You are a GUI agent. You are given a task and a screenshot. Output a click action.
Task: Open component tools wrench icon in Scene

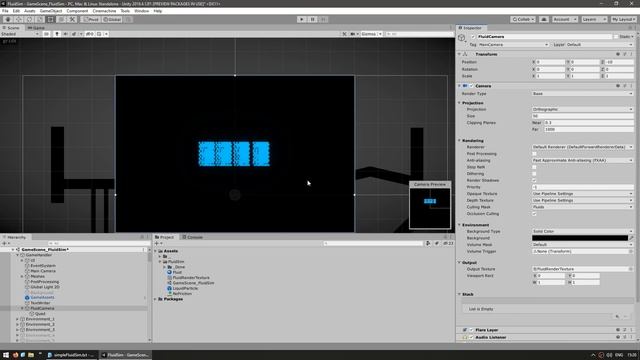pos(344,34)
